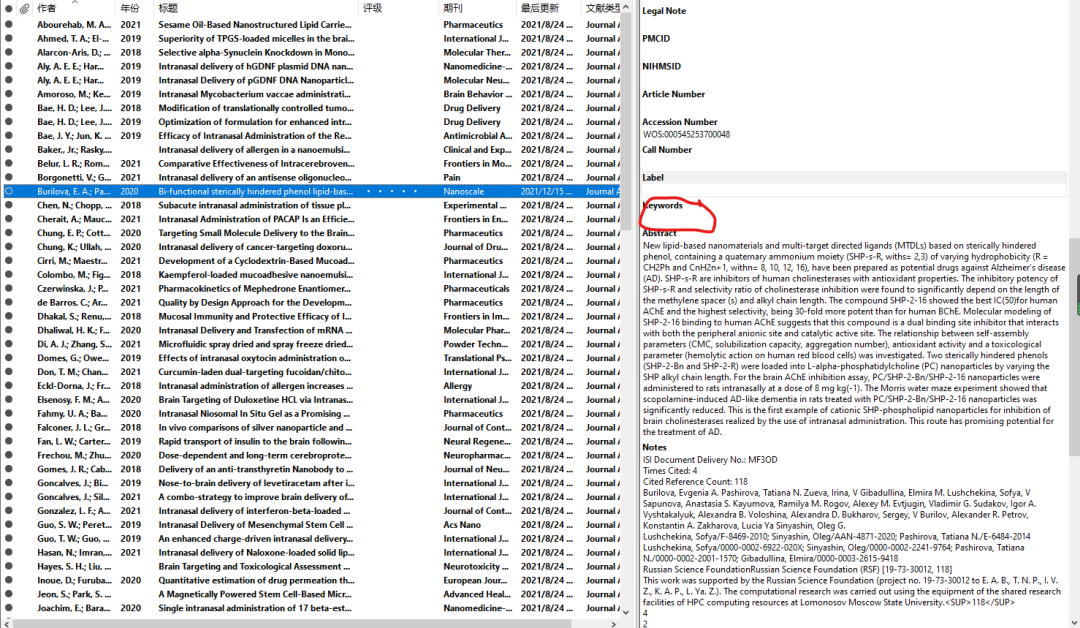Click into the Label field
The image size is (1080, 628).
853,190
